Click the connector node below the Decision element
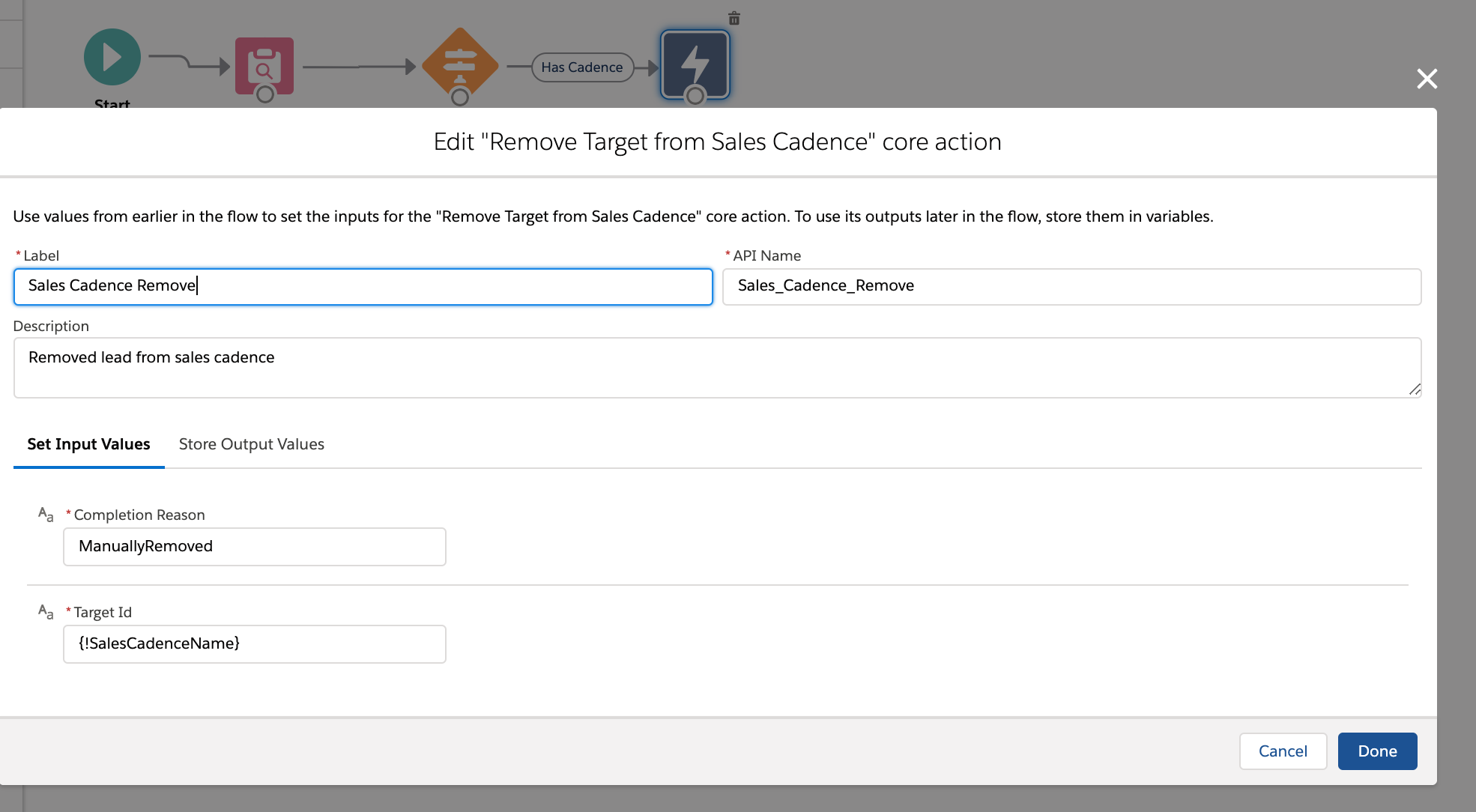The width and height of the screenshot is (1476, 812). point(460,97)
